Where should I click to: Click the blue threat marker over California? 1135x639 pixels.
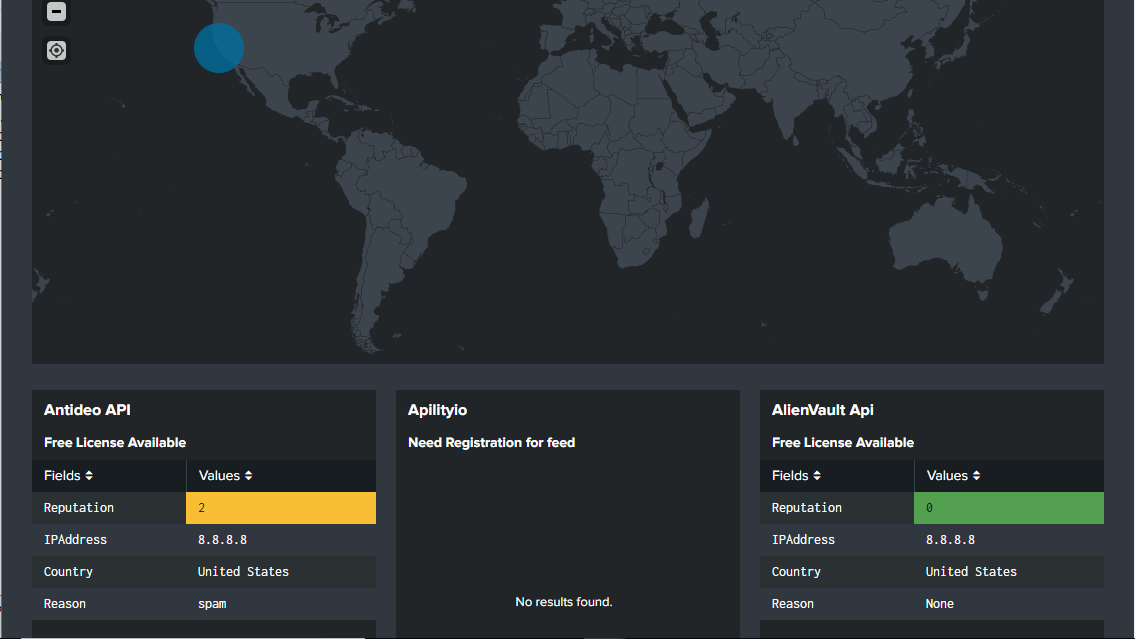click(219, 47)
